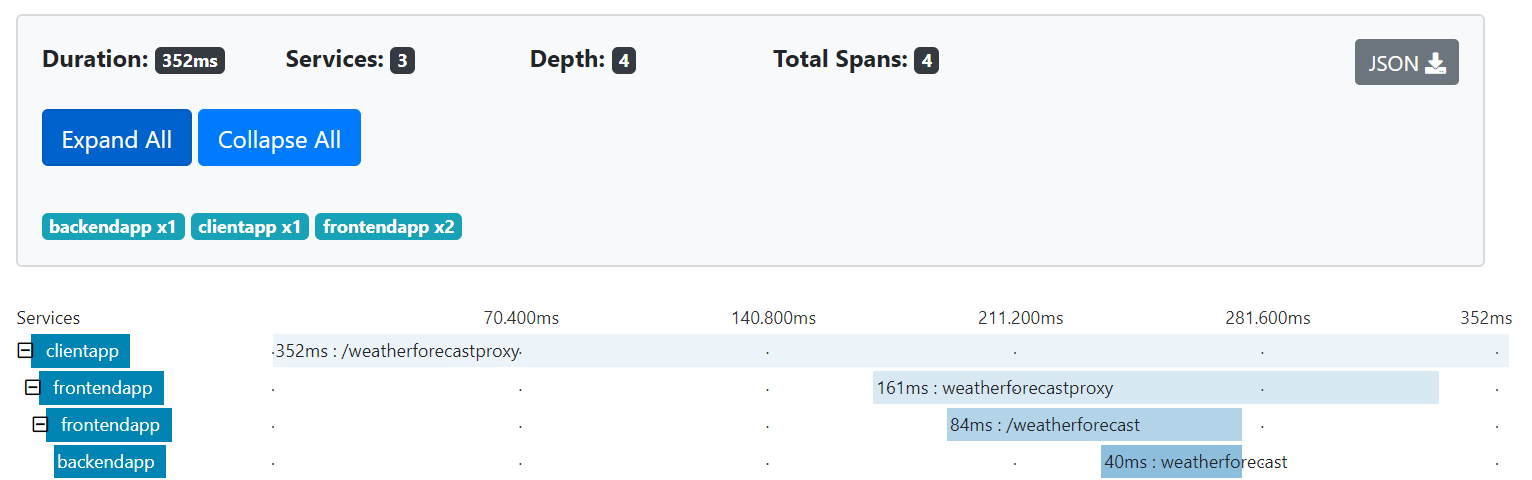Open the 40ms weatherforecast span bar
The image size is (1532, 480).
click(1171, 462)
